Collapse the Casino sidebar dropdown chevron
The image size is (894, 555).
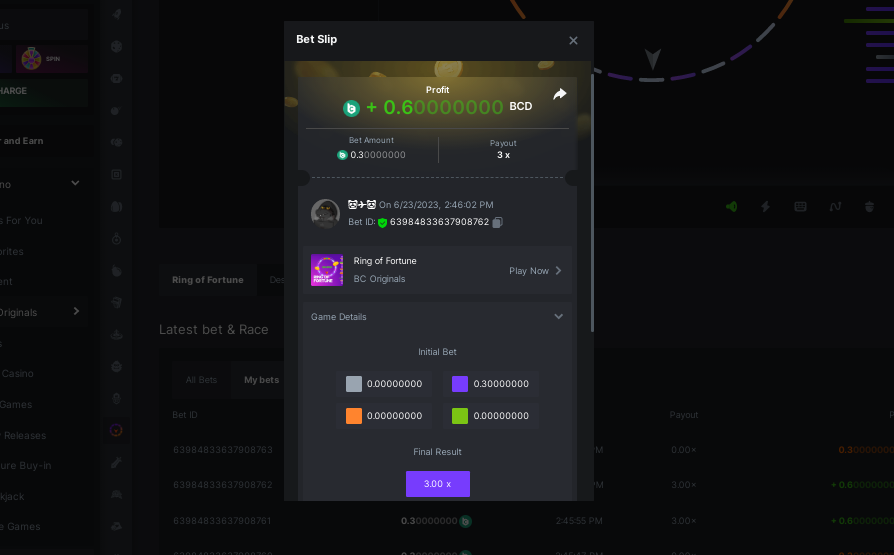click(x=75, y=183)
